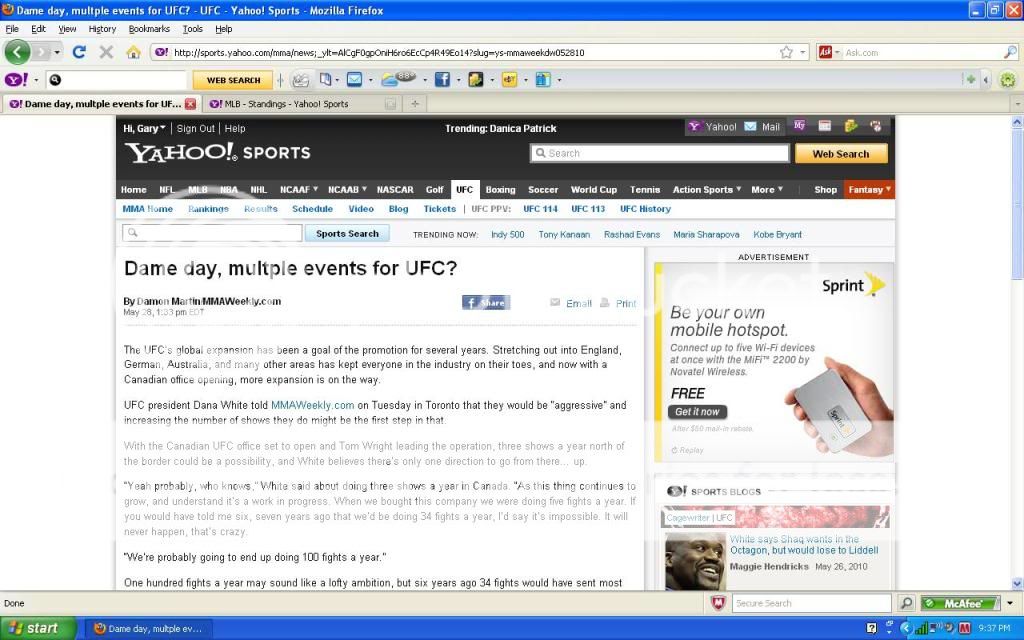The image size is (1024, 640).
Task: Click the yellow WEB SEARCH toolbar button
Action: point(233,80)
